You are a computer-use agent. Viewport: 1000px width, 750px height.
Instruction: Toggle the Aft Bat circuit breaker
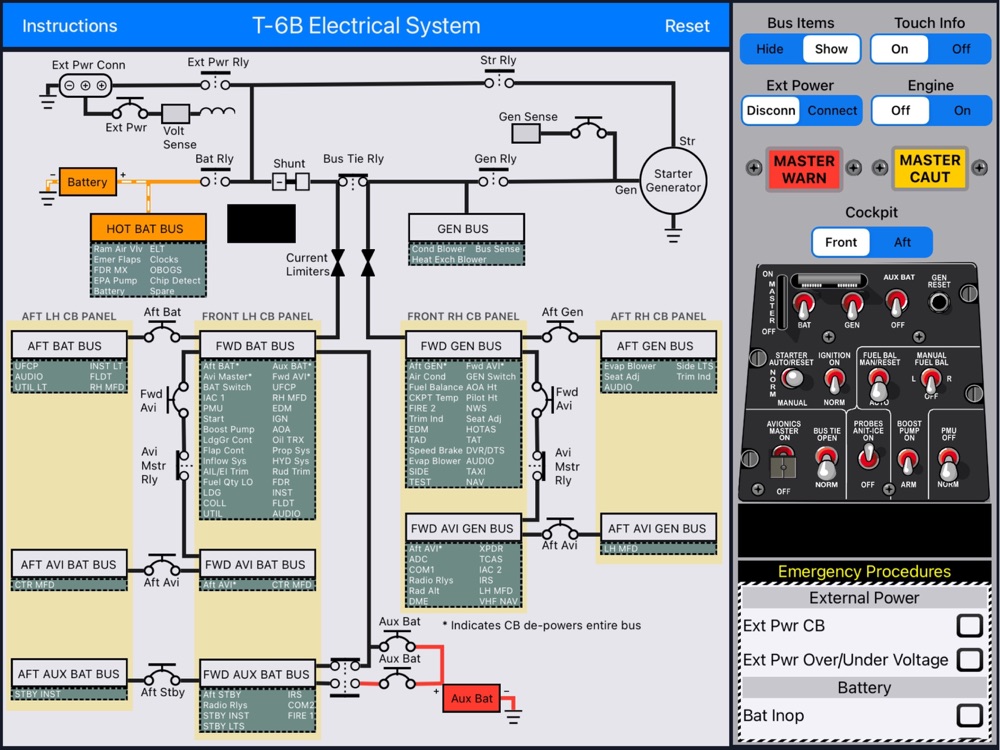162,332
